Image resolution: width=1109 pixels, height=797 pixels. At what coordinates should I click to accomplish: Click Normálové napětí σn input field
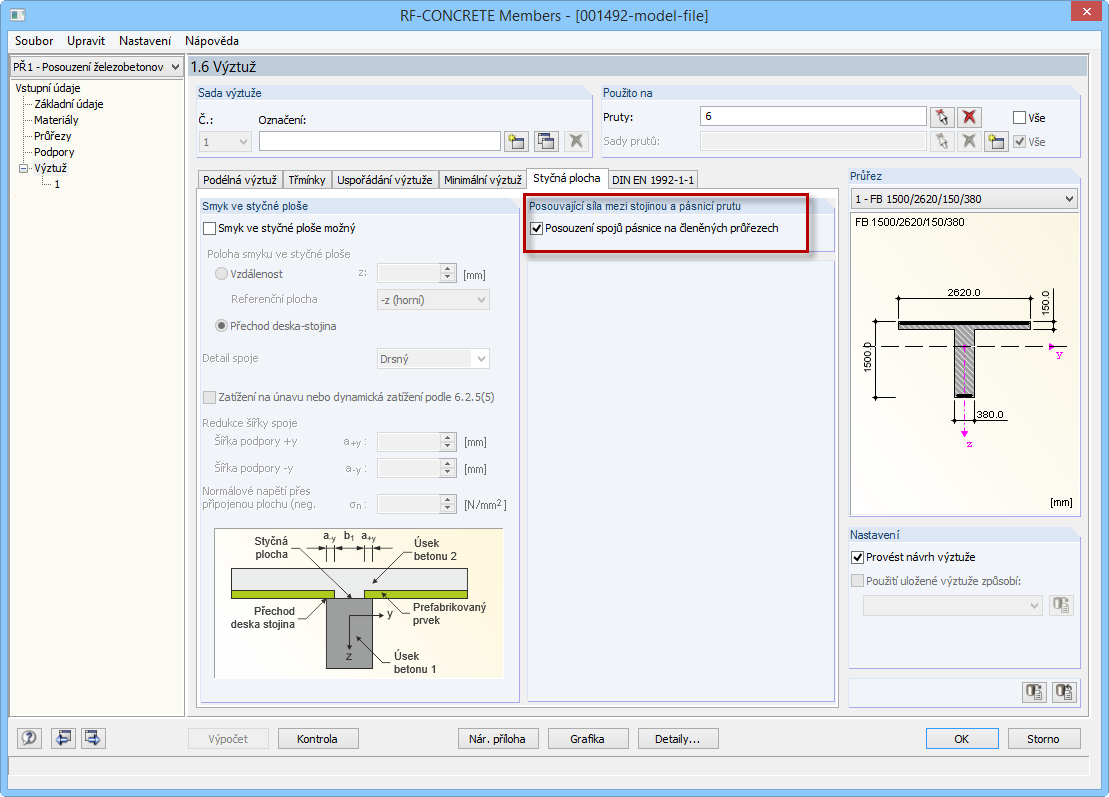409,504
